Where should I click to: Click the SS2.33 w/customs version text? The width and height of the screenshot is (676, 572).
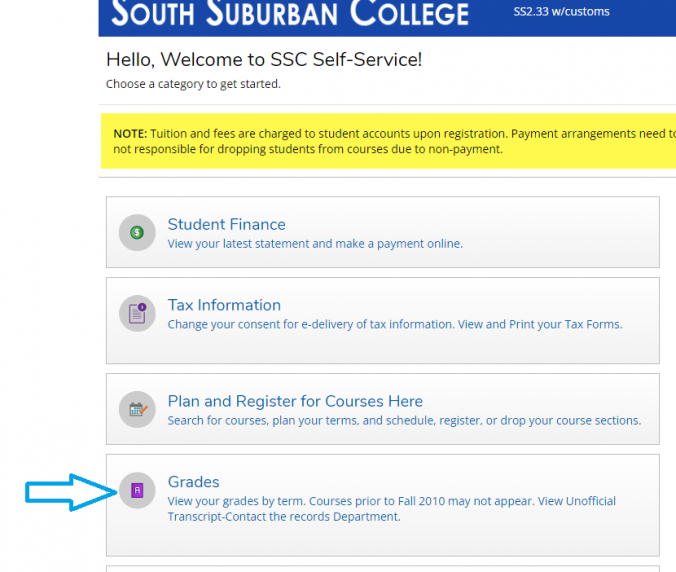pos(554,12)
